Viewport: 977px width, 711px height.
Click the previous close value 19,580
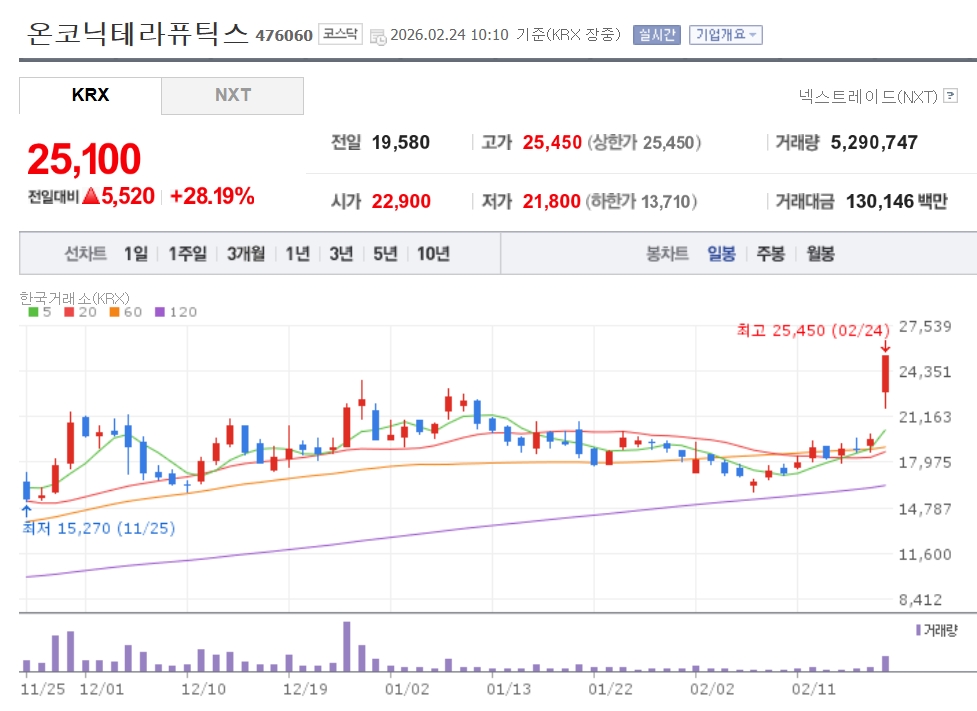(401, 143)
